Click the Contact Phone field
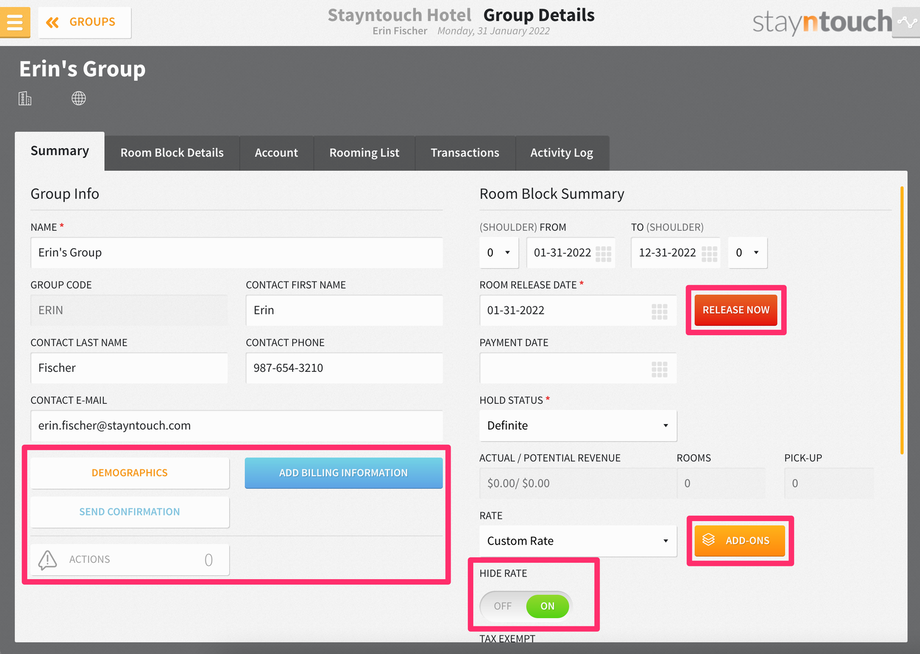920x654 pixels. (344, 368)
